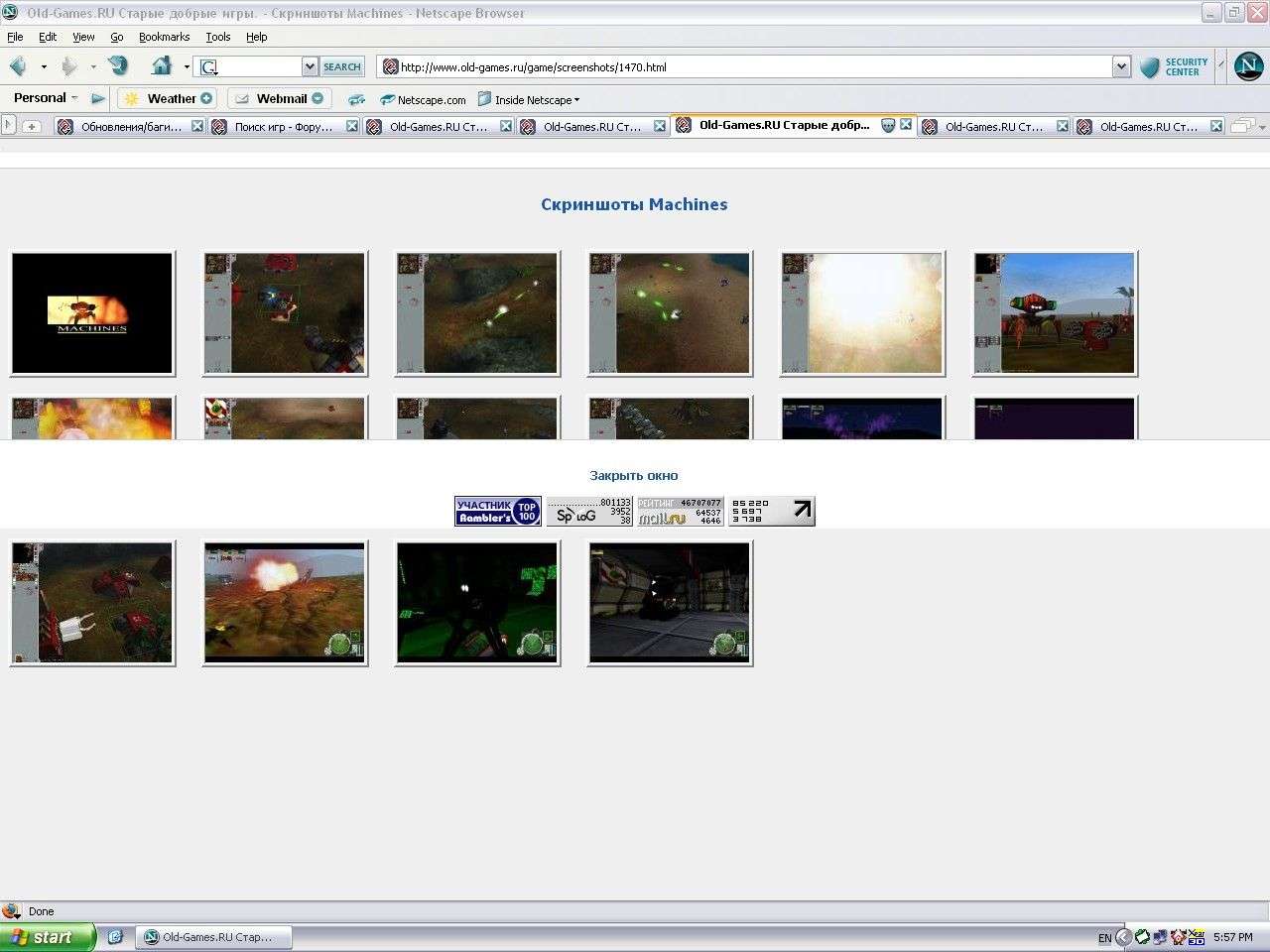
Task: Click the SpyLOG counter badge
Action: [x=589, y=511]
